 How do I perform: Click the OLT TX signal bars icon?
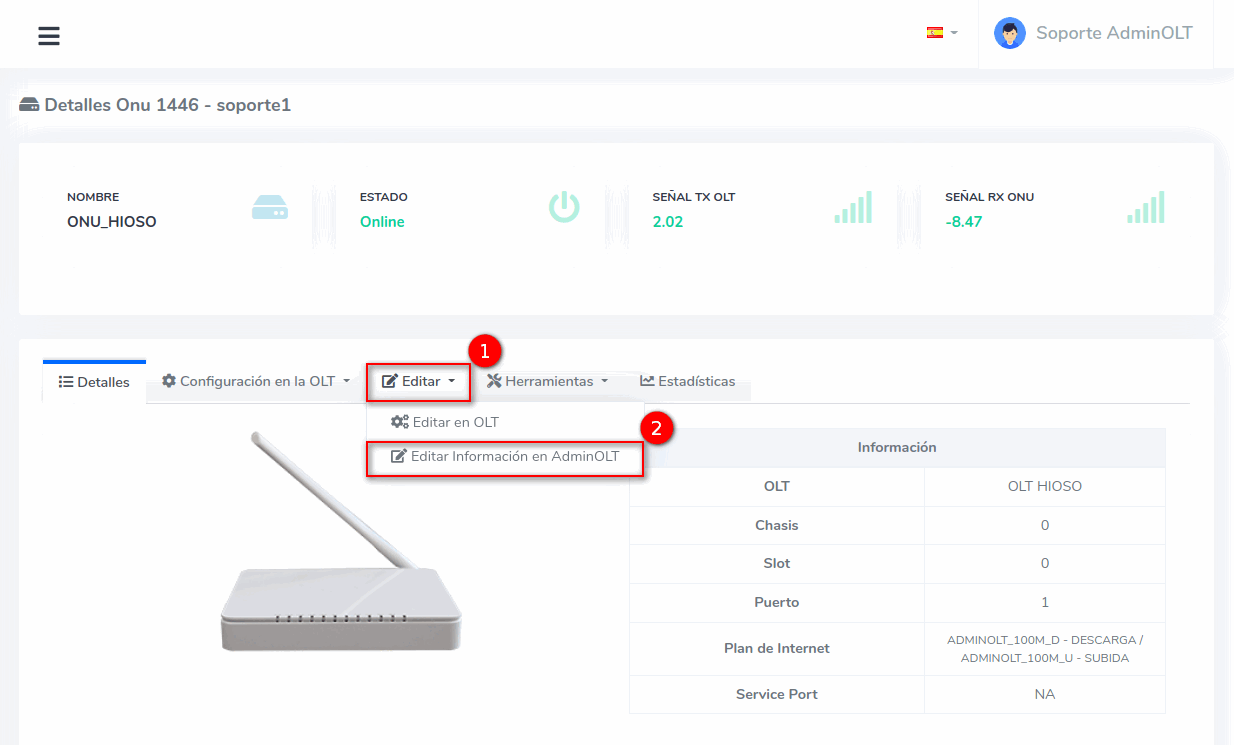point(853,207)
